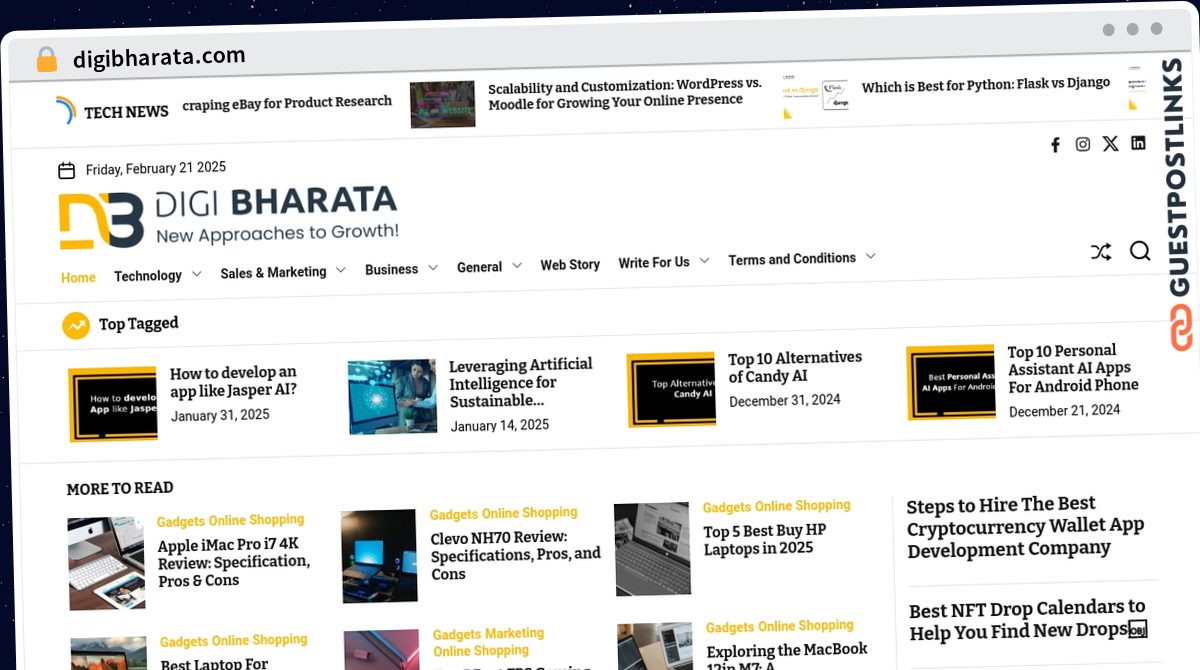Click the Personal Assistant AI Apps thumbnail

[x=950, y=382]
